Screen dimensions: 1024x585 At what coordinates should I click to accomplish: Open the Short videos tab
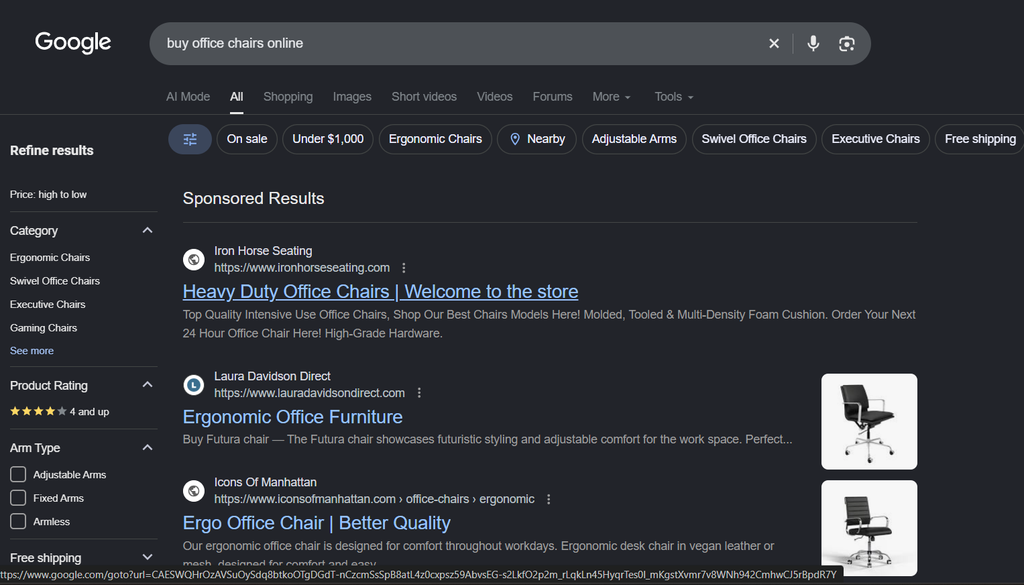pyautogui.click(x=424, y=97)
